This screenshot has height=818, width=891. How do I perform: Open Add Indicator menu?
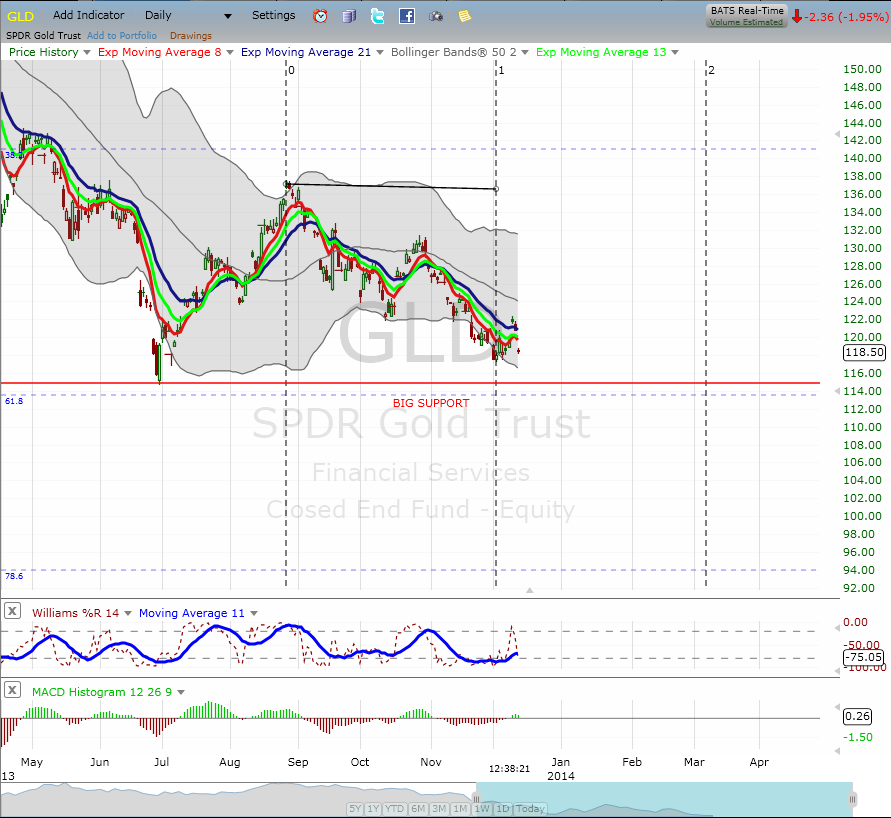click(89, 15)
